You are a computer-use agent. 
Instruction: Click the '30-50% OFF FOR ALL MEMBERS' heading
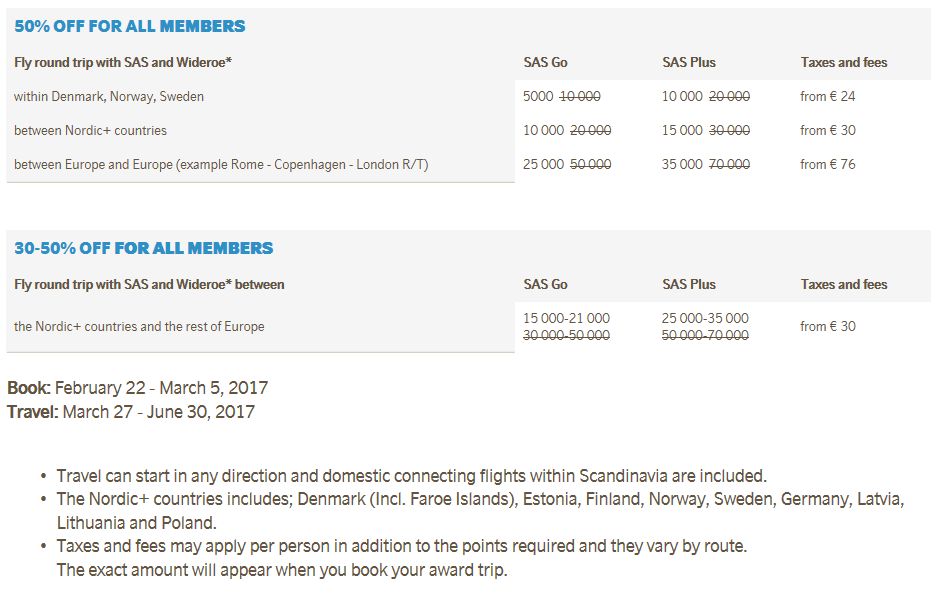(x=143, y=248)
